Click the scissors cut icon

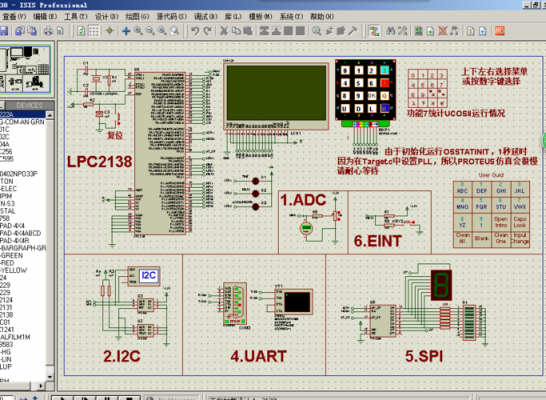(x=224, y=31)
